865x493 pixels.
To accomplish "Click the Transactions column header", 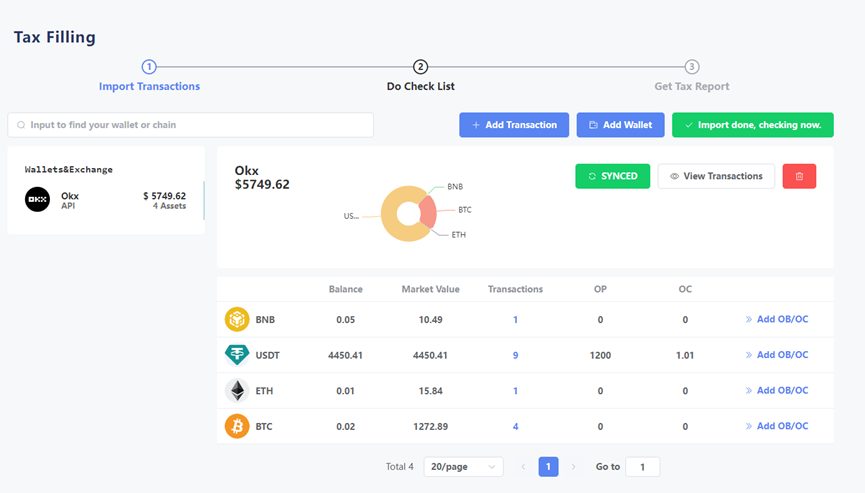I will [515, 289].
